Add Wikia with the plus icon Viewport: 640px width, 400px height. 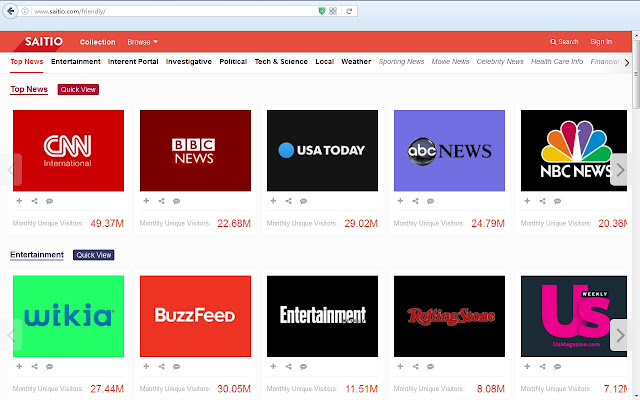tap(19, 367)
